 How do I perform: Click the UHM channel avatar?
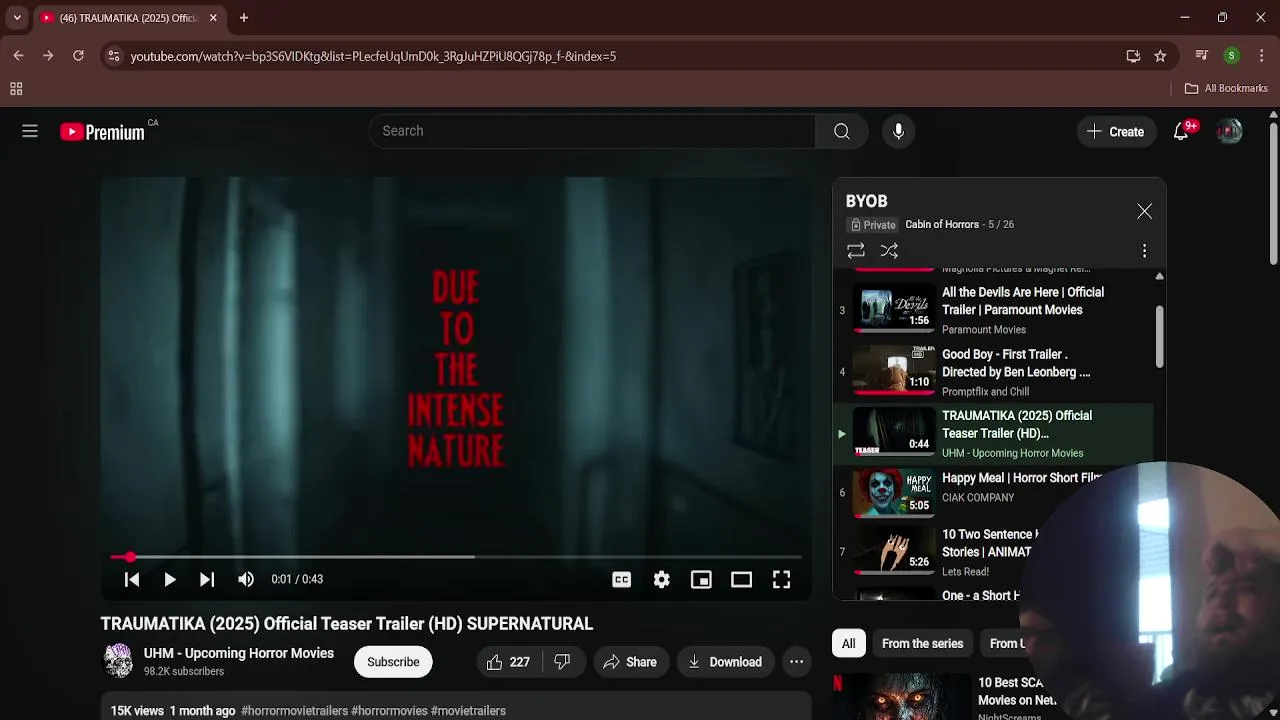pos(118,661)
